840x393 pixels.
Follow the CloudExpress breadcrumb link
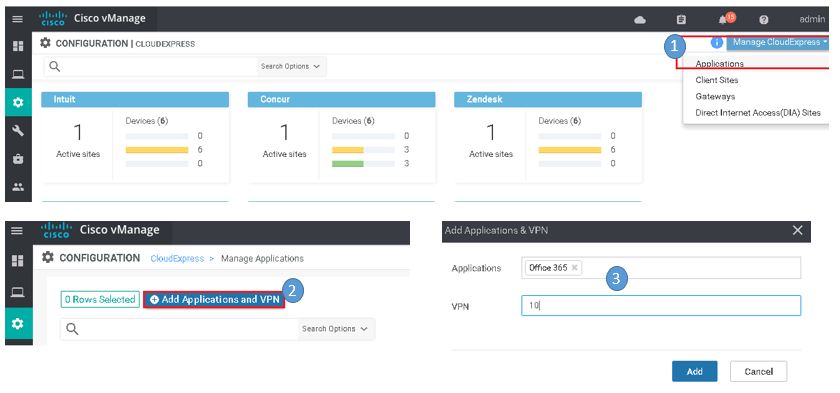coord(177,259)
